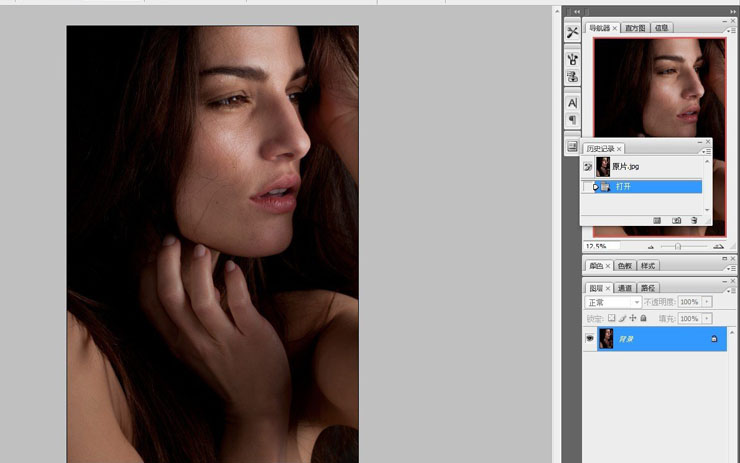The width and height of the screenshot is (740, 463).
Task: Collapse panel dock with top-right double arrows
Action: pyautogui.click(x=732, y=12)
